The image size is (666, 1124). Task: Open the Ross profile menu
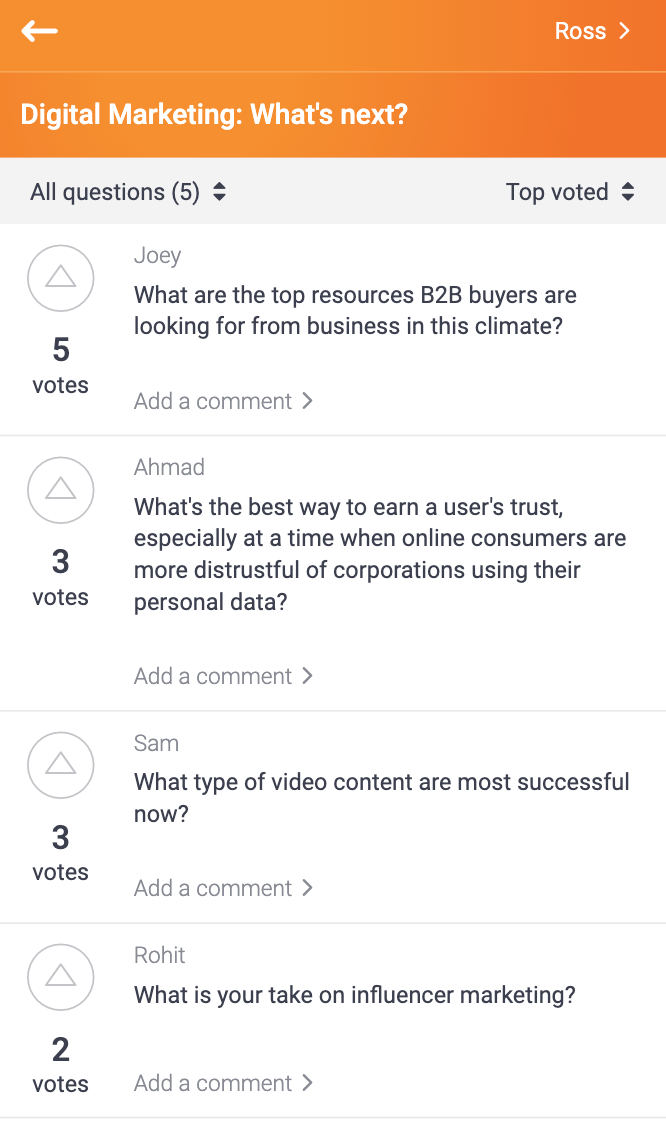(x=592, y=31)
